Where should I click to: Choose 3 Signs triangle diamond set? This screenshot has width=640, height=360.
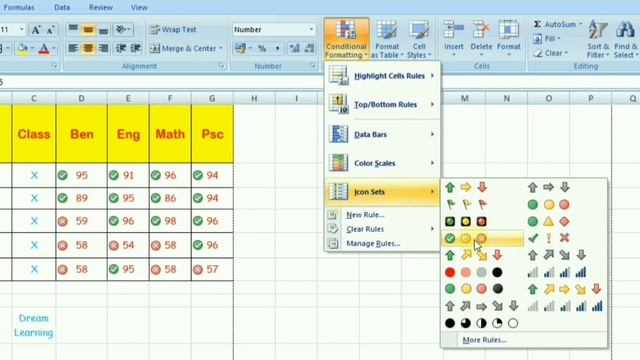pyautogui.click(x=548, y=221)
